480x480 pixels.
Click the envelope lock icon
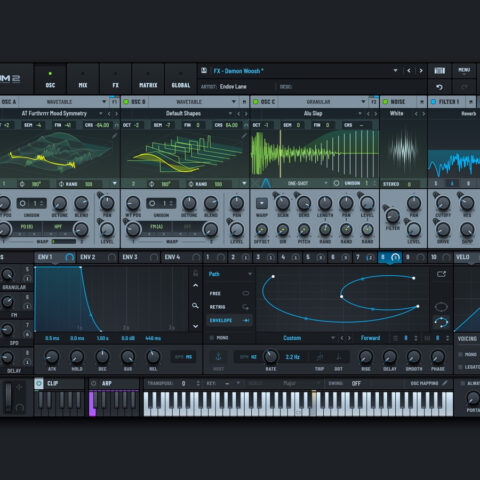pos(196,273)
